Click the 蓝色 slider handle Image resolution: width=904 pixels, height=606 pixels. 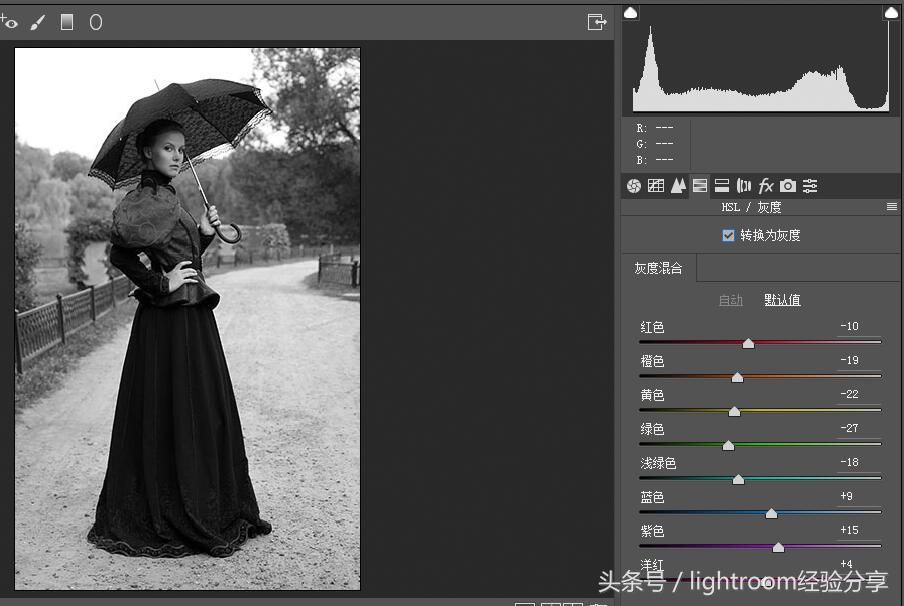point(771,512)
